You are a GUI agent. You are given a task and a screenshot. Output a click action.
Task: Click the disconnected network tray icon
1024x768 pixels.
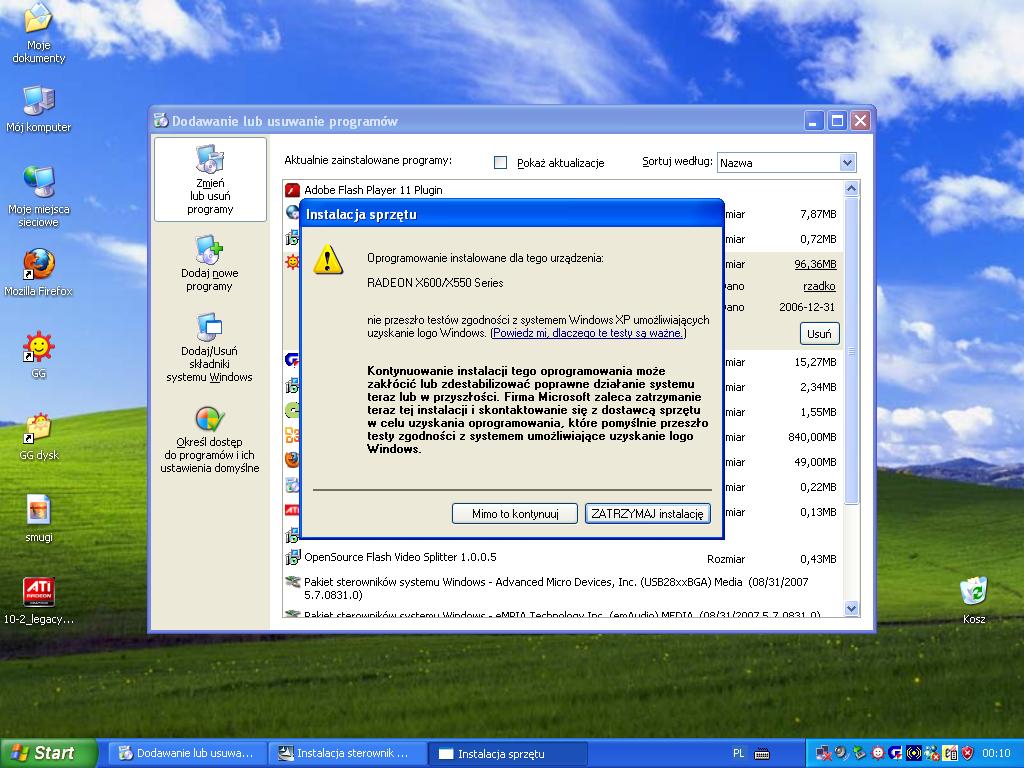[823, 754]
